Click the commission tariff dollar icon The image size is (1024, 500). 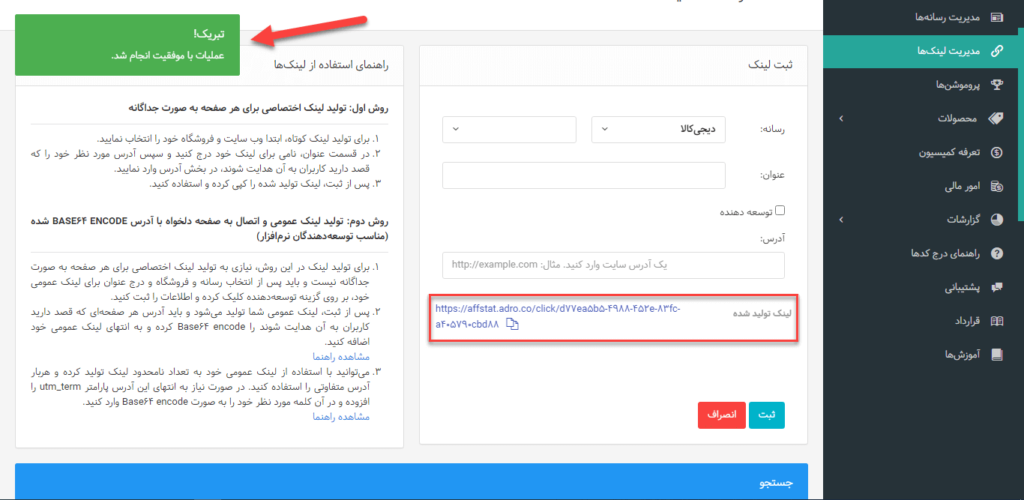(997, 152)
